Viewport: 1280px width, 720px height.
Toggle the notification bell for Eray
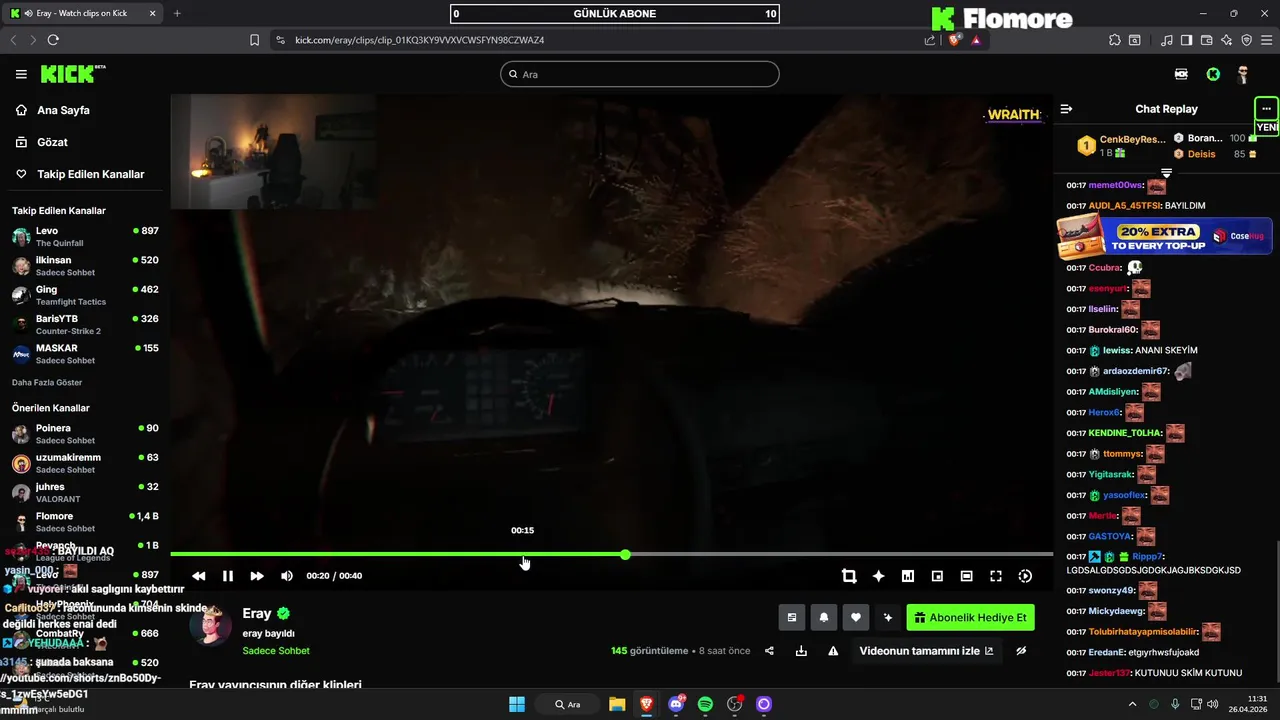point(824,618)
